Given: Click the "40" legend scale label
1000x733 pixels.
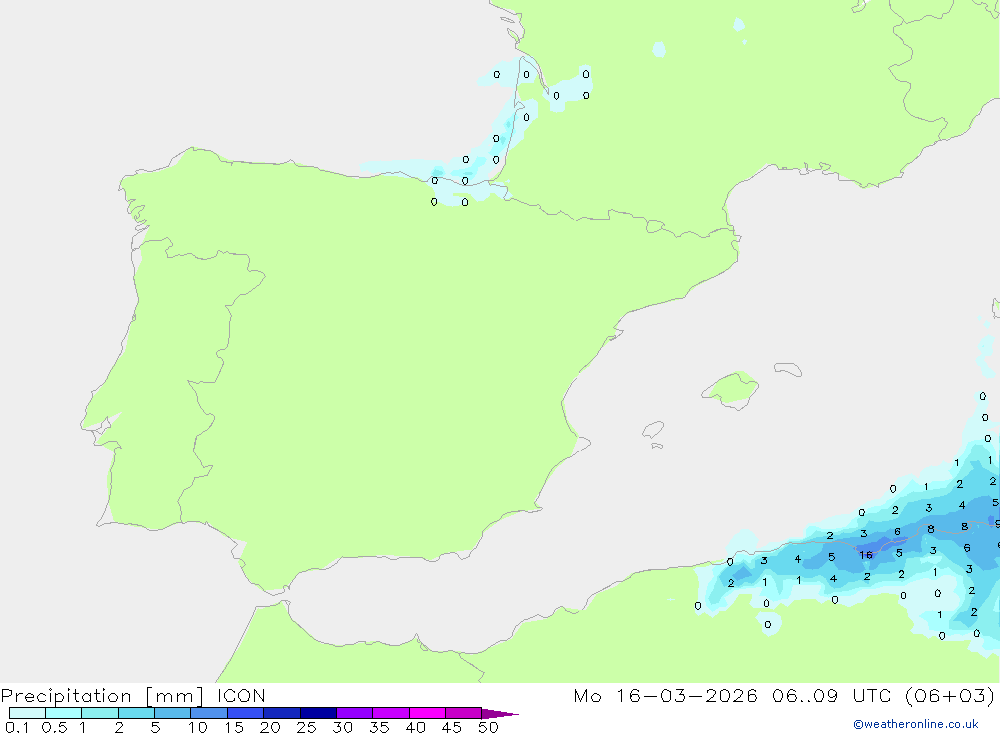Looking at the screenshot, I should pyautogui.click(x=415, y=727).
